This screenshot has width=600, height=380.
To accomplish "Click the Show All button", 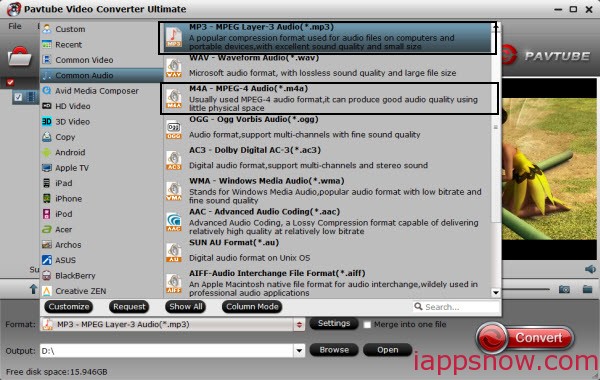I will point(186,307).
